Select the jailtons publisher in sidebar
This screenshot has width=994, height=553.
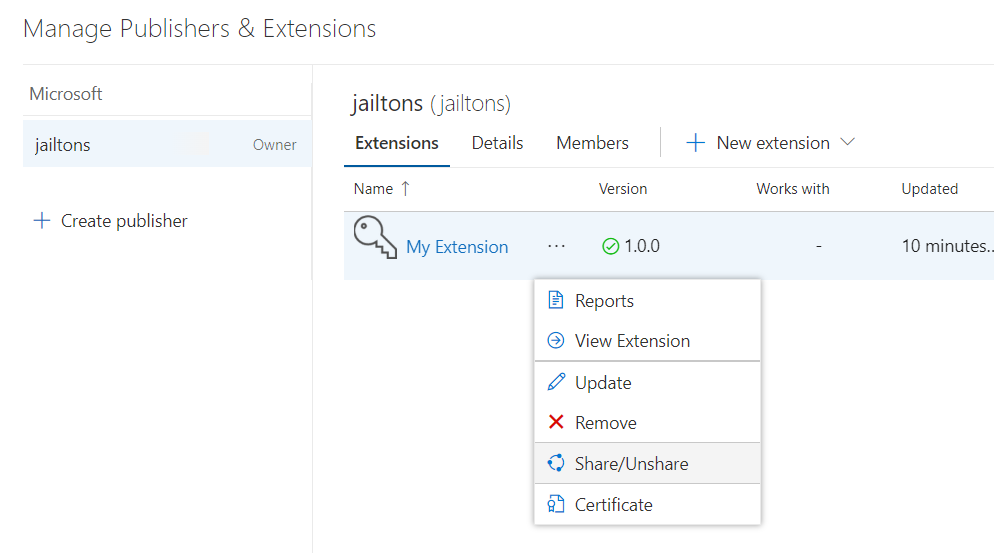pyautogui.click(x=167, y=144)
